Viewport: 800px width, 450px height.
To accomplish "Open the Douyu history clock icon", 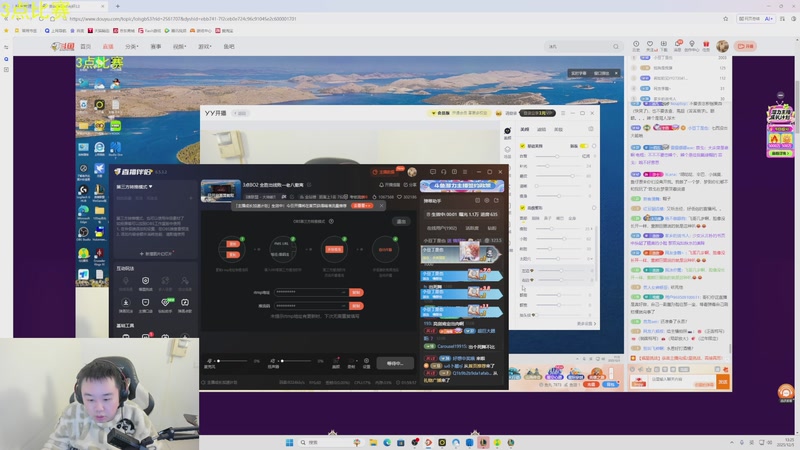I will [x=636, y=44].
